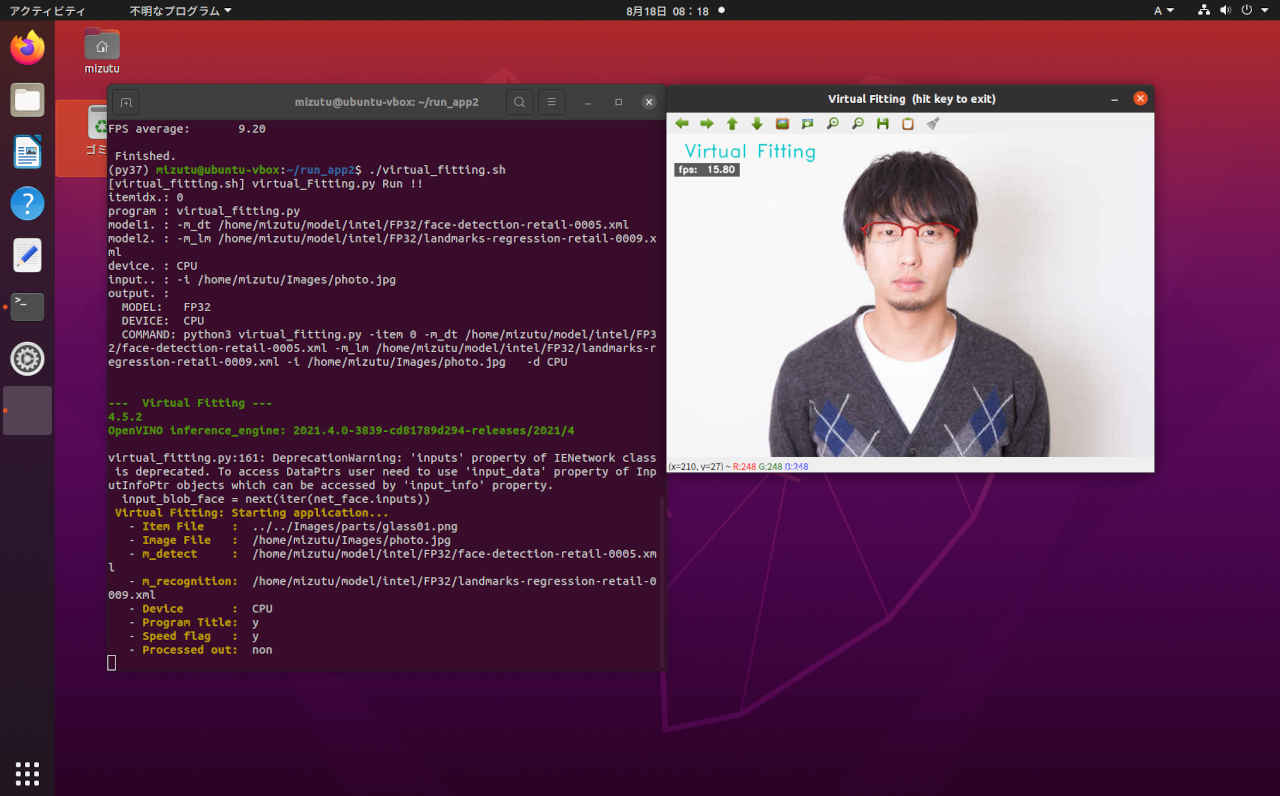Click the terminal window's vertical scrollbar
1280x796 pixels.
[662, 580]
